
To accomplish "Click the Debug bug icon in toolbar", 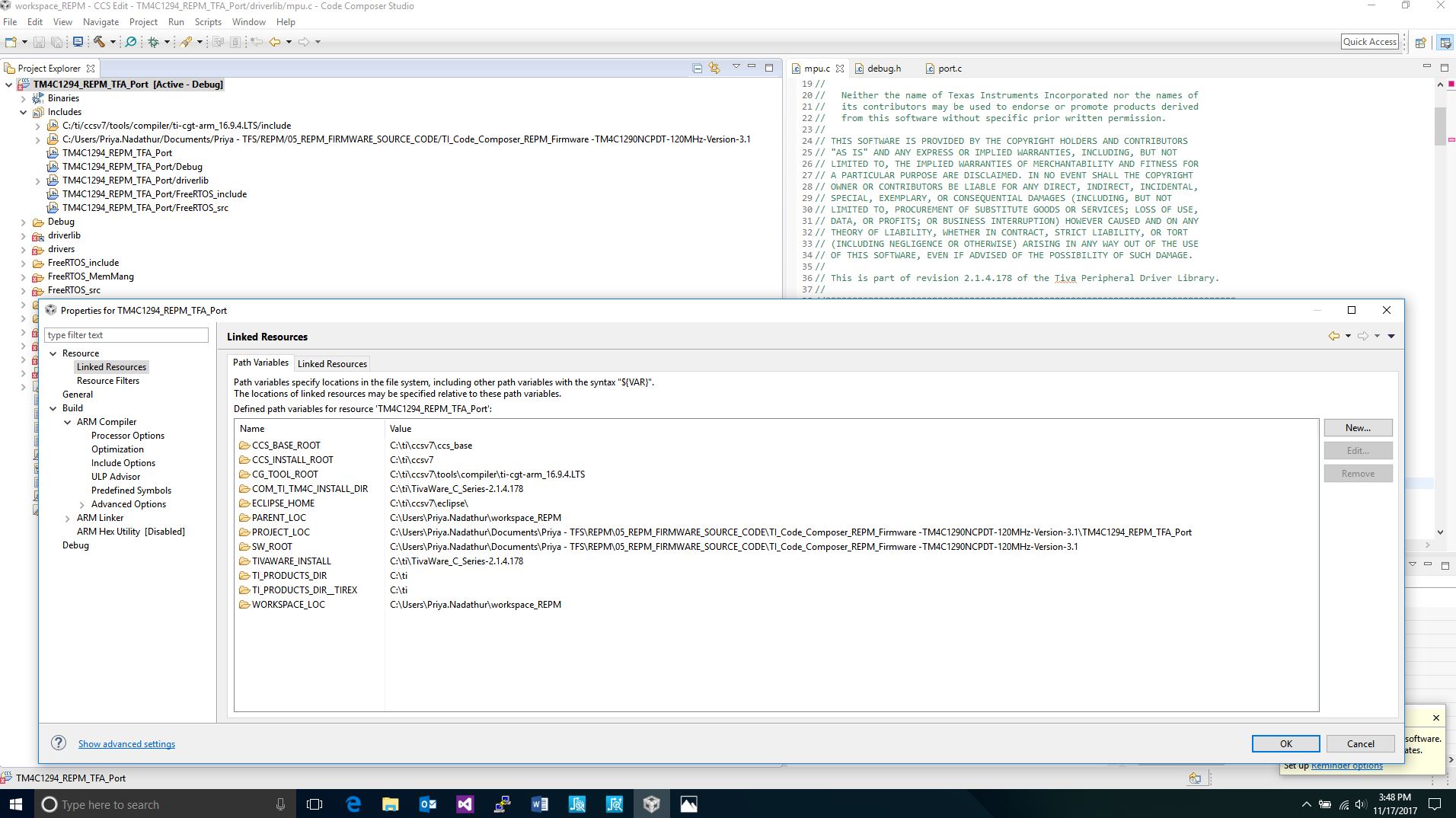I will point(153,42).
